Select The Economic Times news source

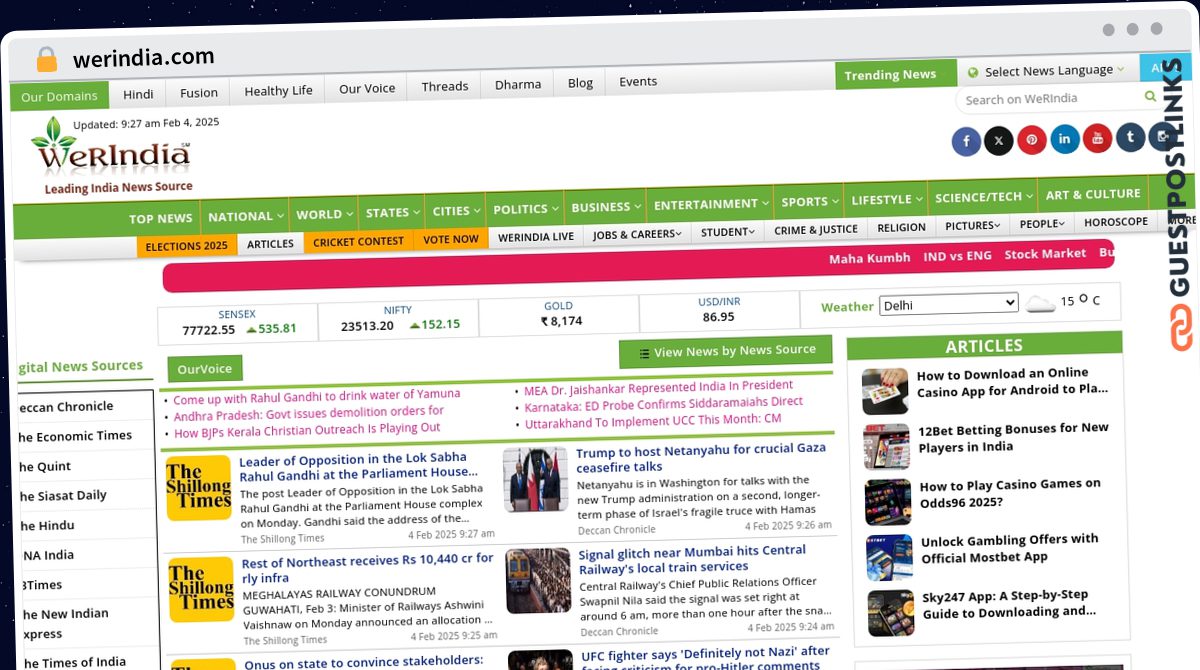tap(75, 436)
